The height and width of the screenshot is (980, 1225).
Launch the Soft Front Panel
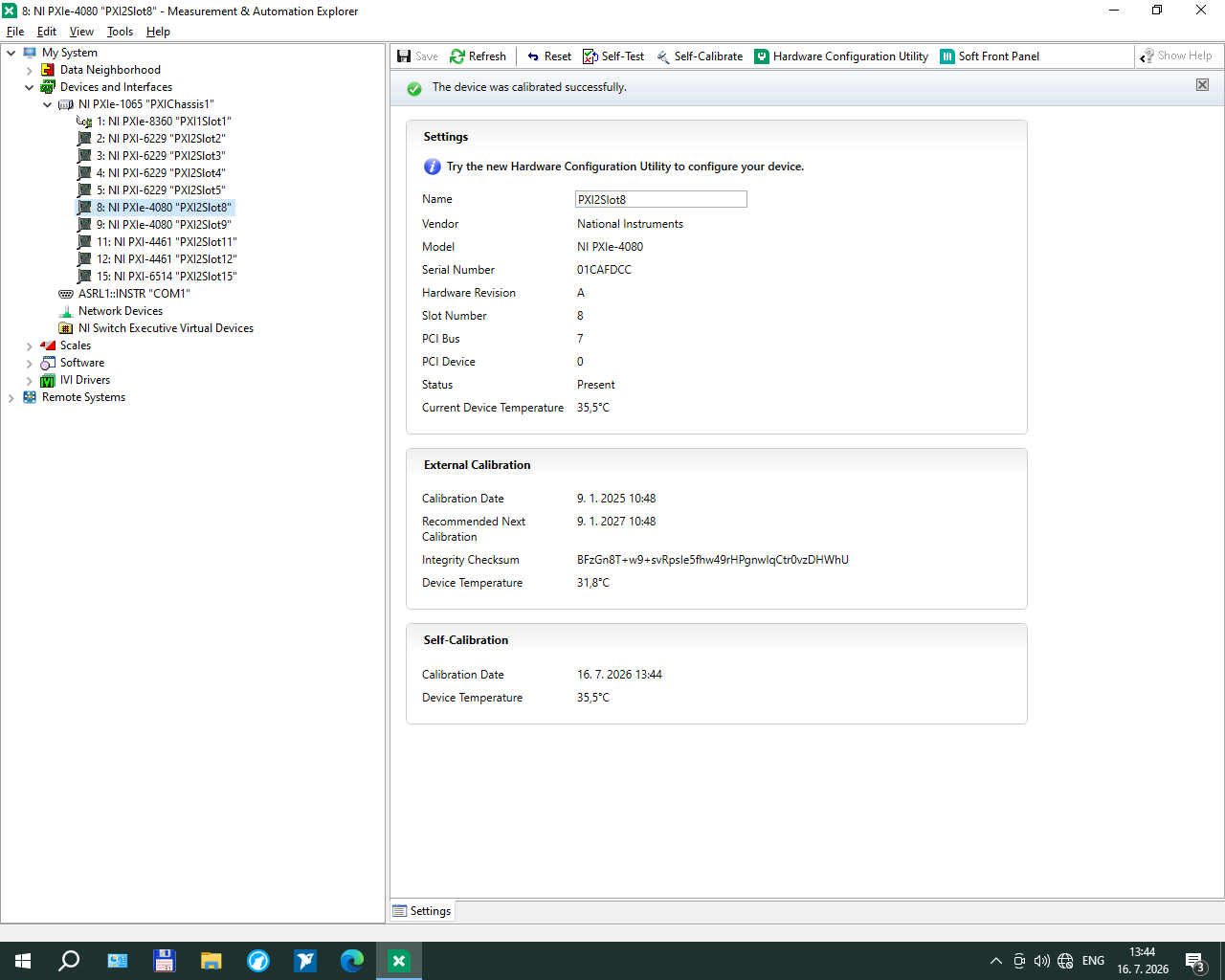(990, 56)
